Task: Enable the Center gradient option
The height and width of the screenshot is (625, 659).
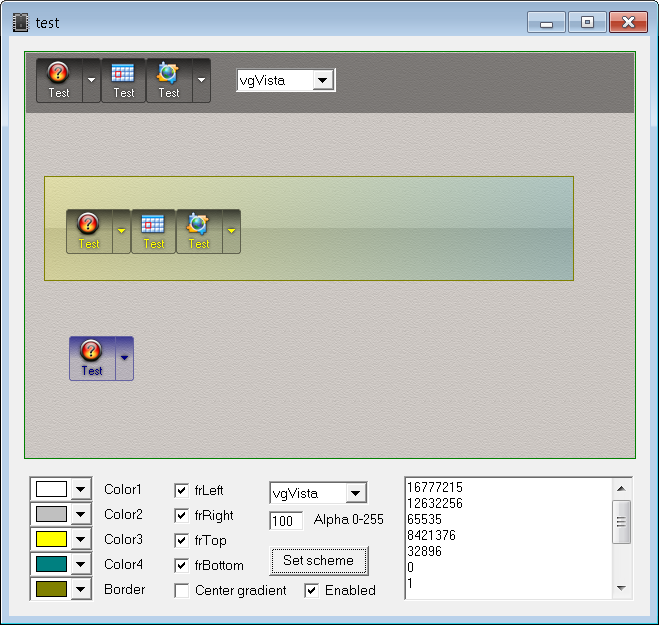Action: tap(181, 590)
